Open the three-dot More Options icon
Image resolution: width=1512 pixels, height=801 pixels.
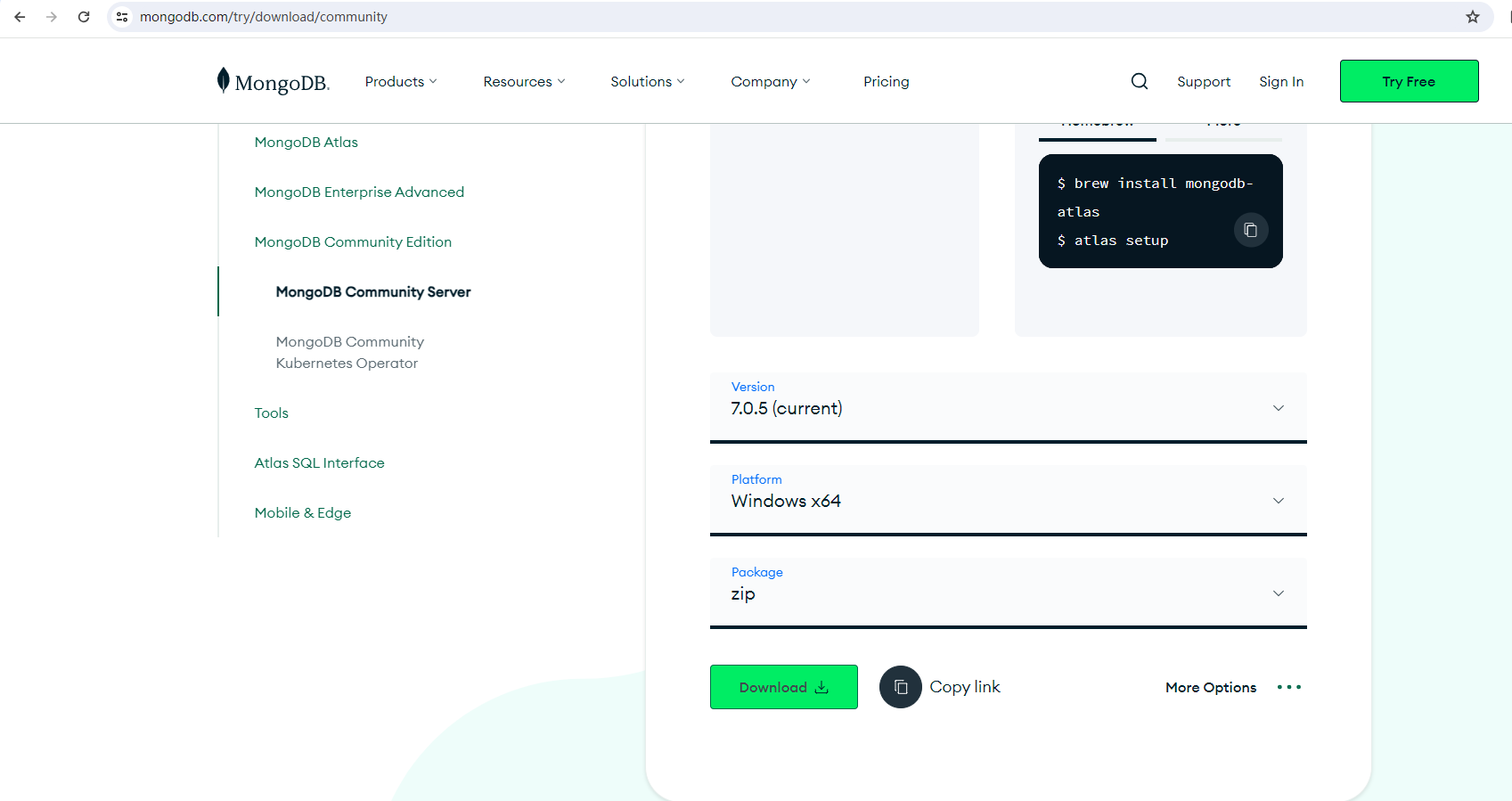point(1289,687)
